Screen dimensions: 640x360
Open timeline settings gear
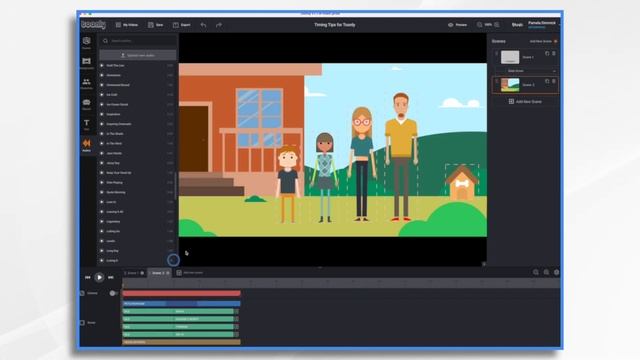pyautogui.click(x=556, y=272)
